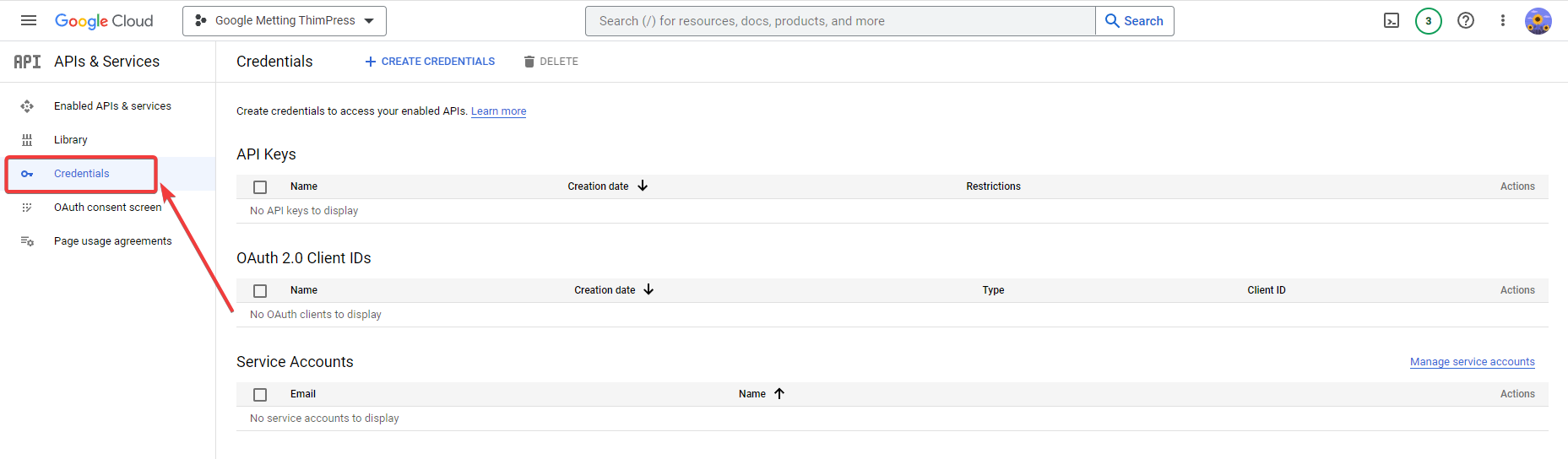This screenshot has width=1568, height=459.
Task: Click the Client ID column header
Action: [1267, 290]
